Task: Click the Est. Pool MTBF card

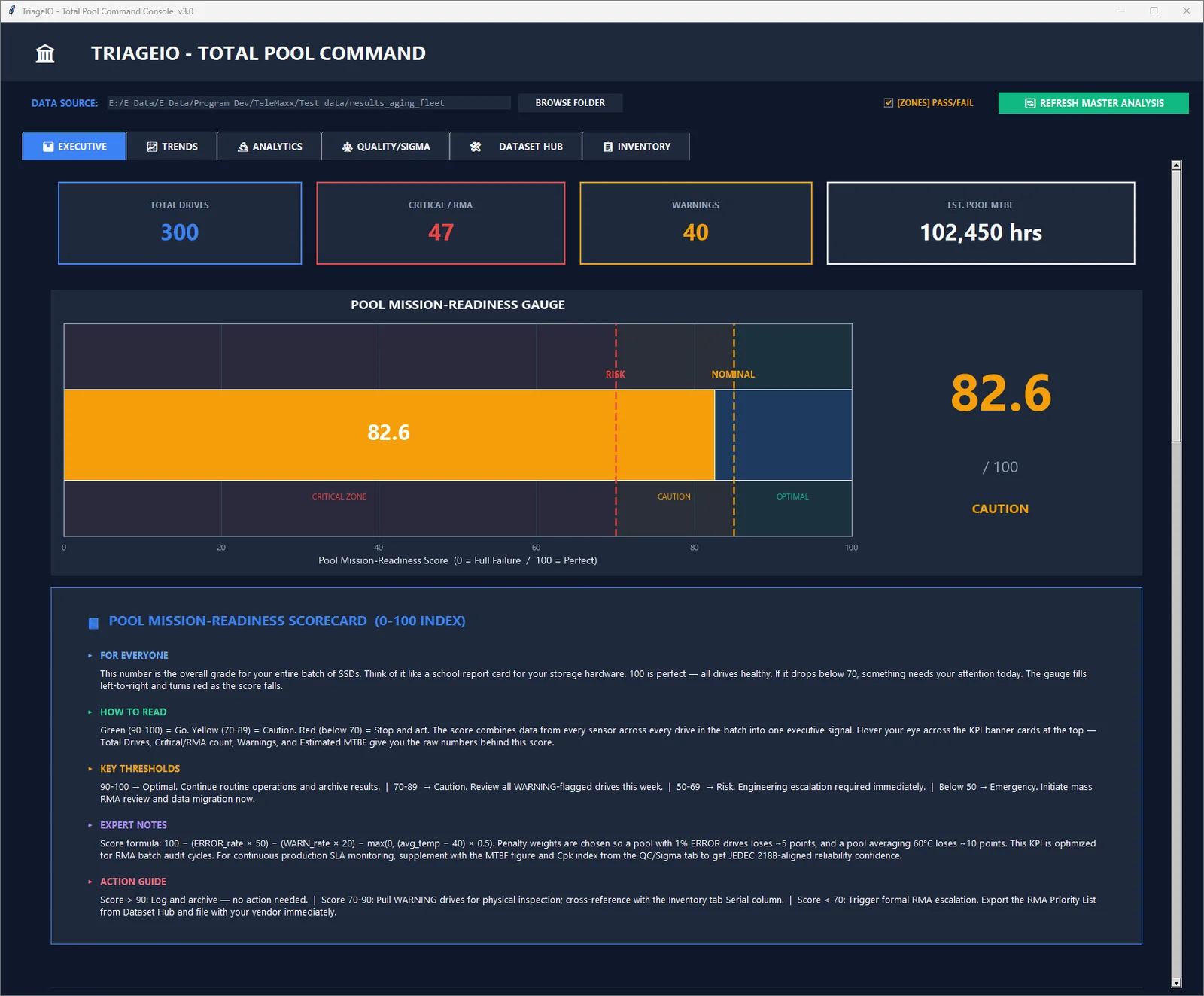Action: (981, 223)
